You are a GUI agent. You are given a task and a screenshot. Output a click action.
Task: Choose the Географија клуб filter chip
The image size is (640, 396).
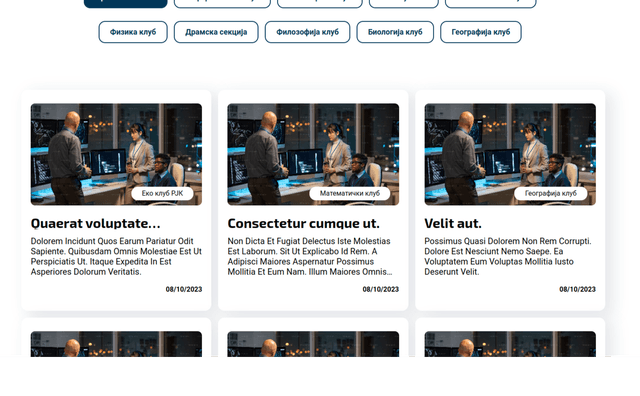(481, 32)
